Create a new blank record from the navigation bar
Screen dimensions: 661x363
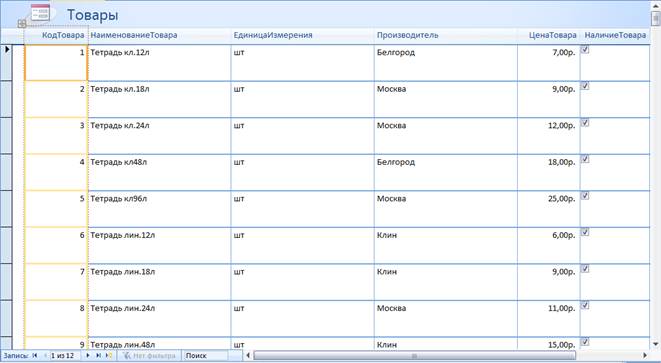click(x=109, y=356)
